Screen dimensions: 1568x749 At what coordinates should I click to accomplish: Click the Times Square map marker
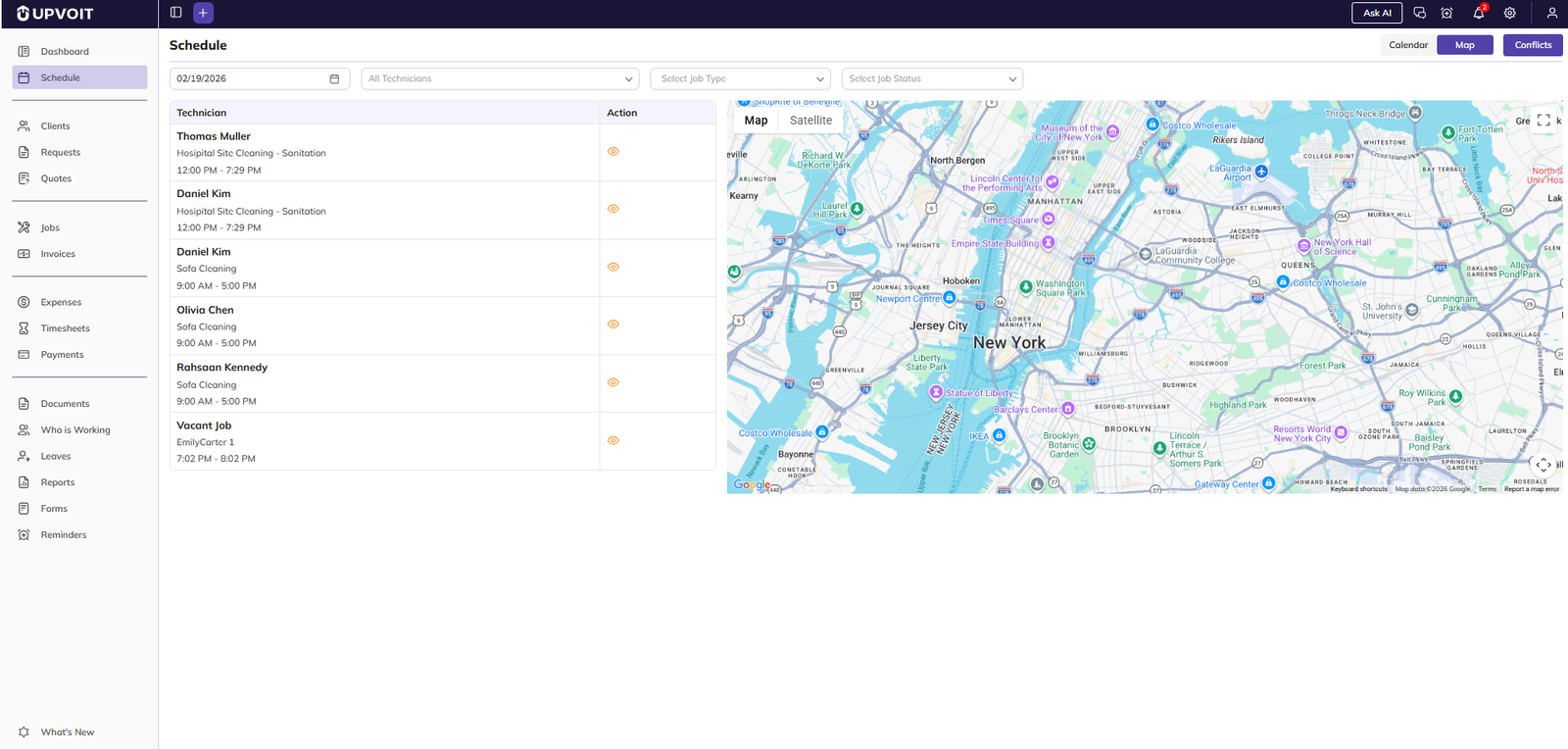pos(1048,219)
